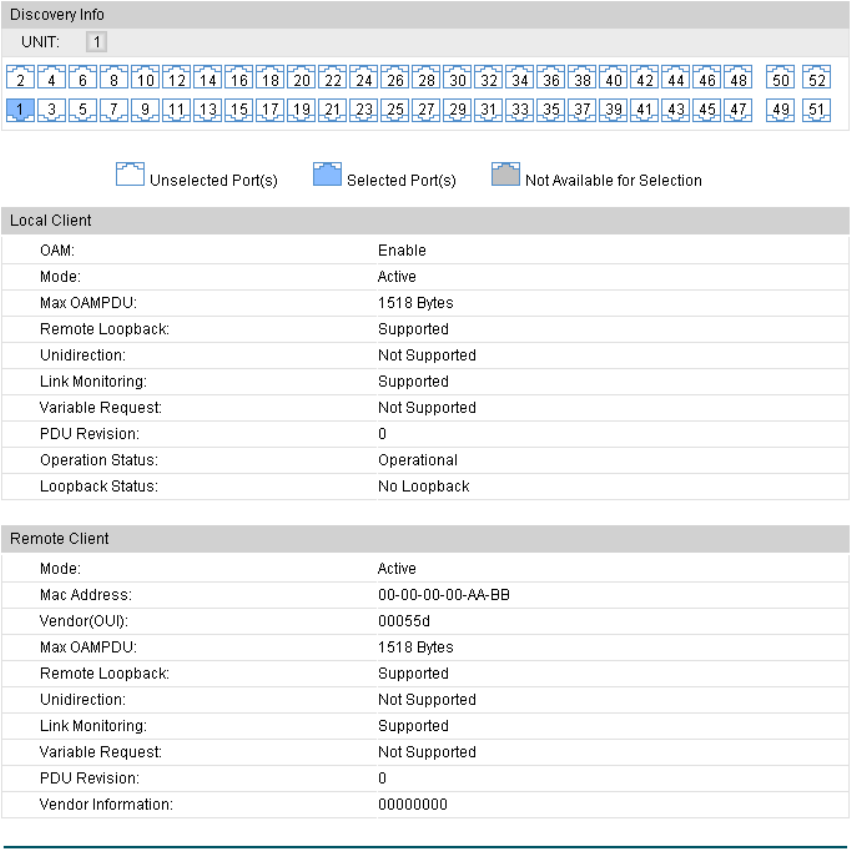Viewport: 851px width, 856px height.
Task: Click the Selected Port(s) legend icon
Action: [x=327, y=174]
